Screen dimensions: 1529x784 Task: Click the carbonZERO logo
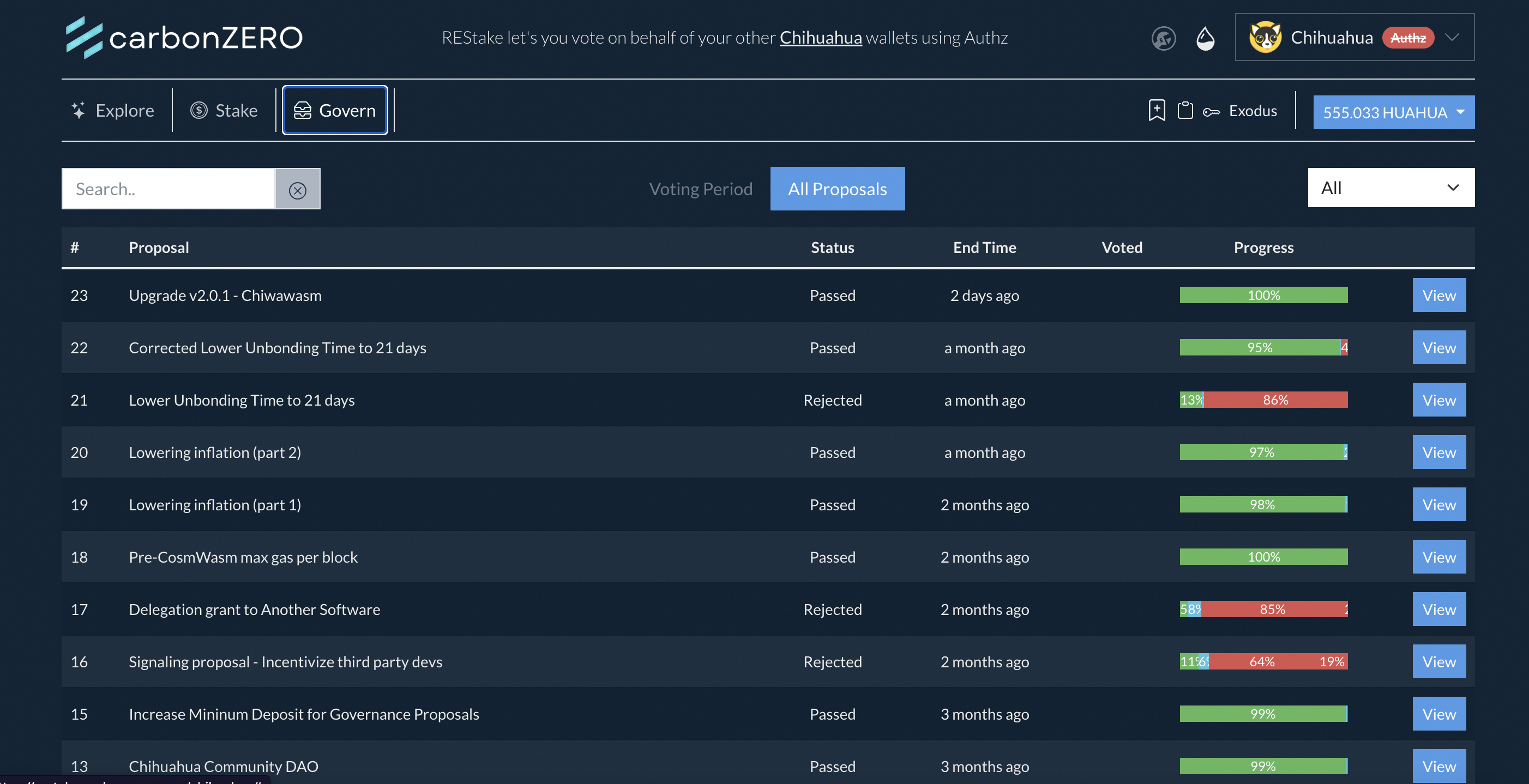click(184, 38)
